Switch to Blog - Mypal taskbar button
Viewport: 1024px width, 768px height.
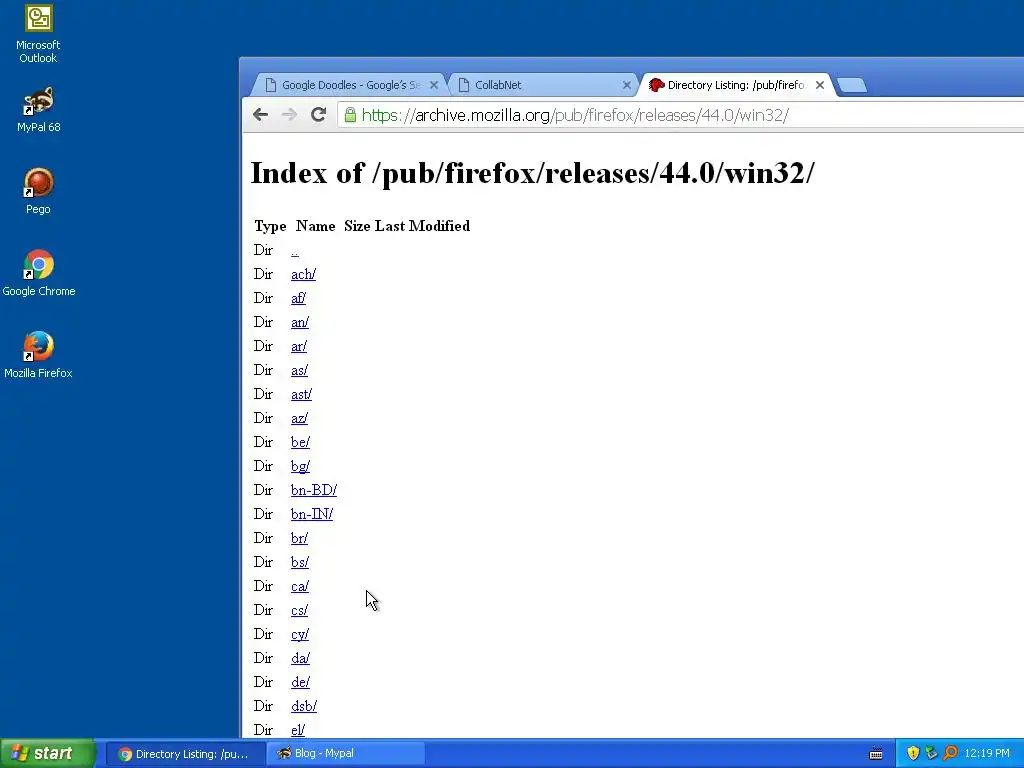(346, 754)
